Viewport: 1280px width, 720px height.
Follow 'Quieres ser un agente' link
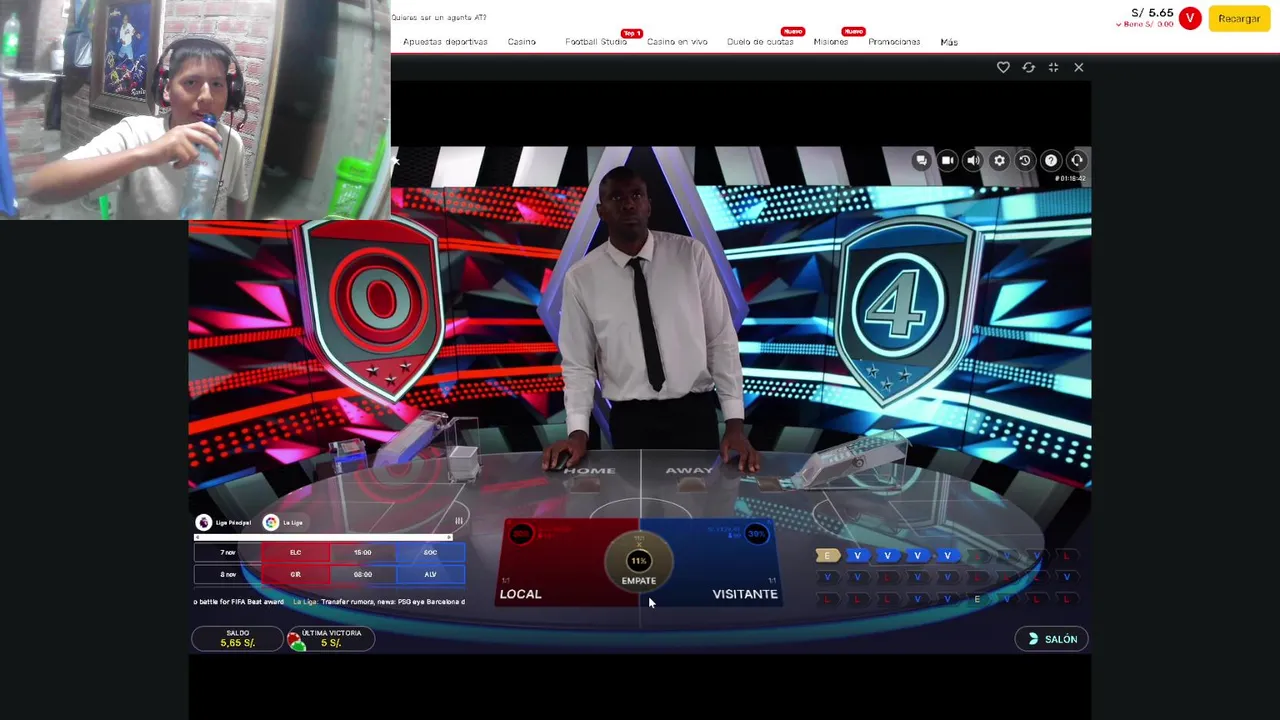[x=439, y=17]
